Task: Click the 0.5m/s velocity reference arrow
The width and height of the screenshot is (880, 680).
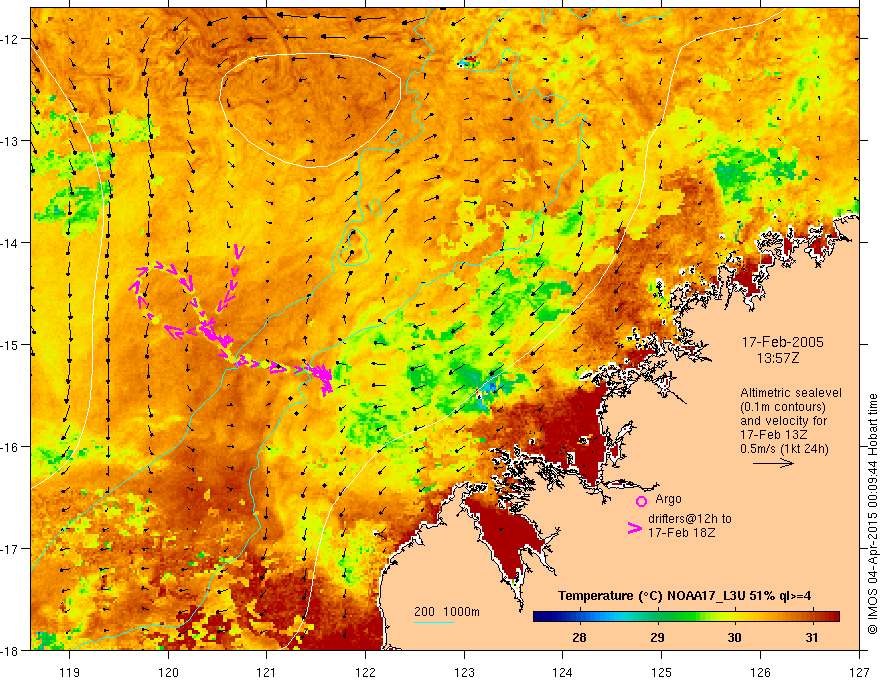Action: point(773,463)
